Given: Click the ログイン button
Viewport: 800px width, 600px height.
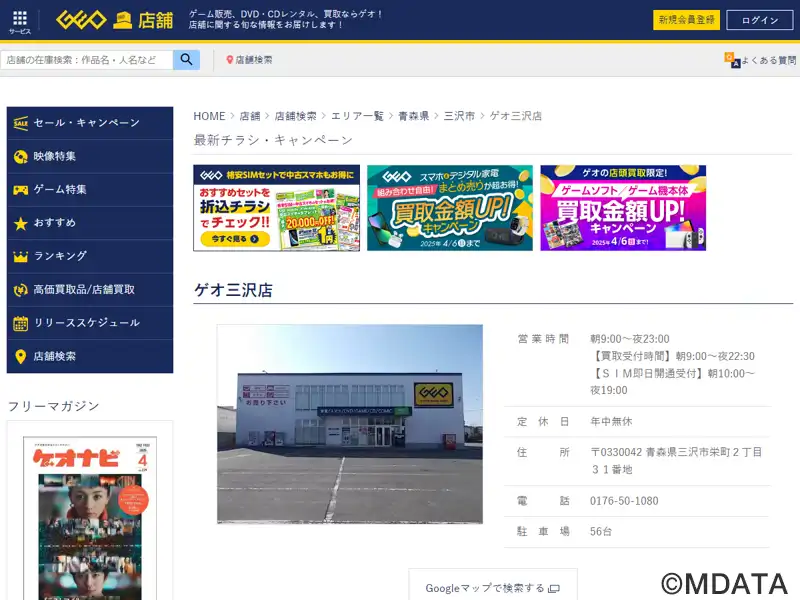Looking at the screenshot, I should click(760, 20).
